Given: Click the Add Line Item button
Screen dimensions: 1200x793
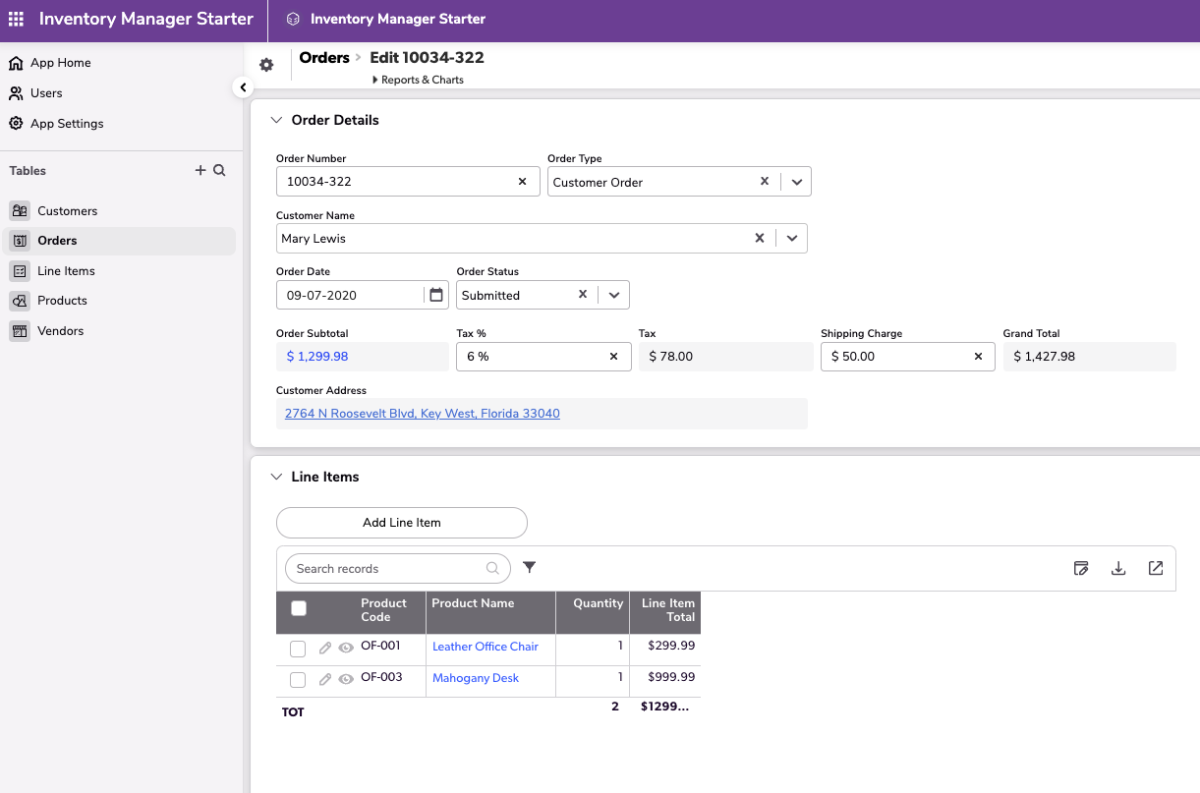Looking at the screenshot, I should (401, 522).
